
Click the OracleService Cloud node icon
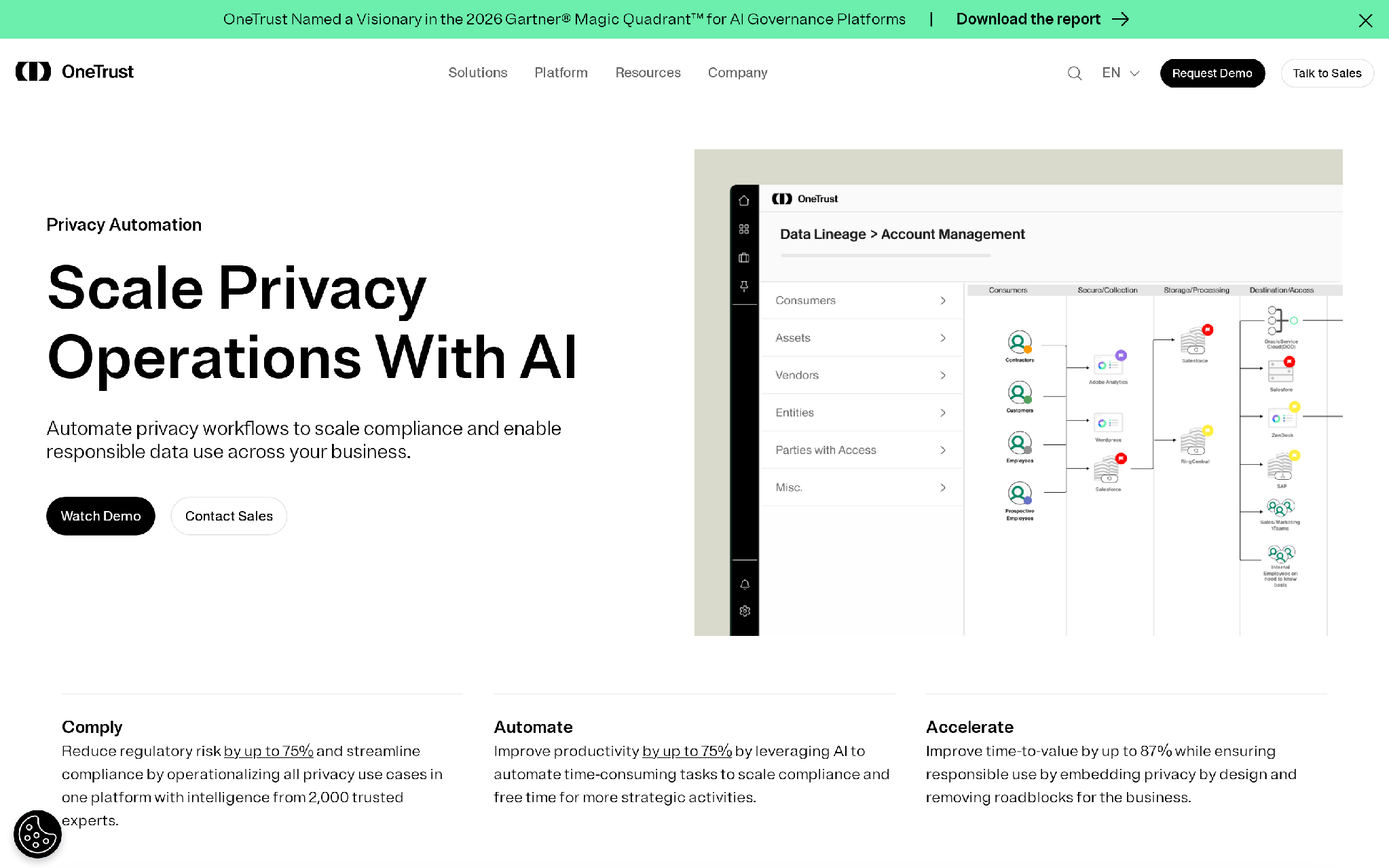click(x=1280, y=320)
